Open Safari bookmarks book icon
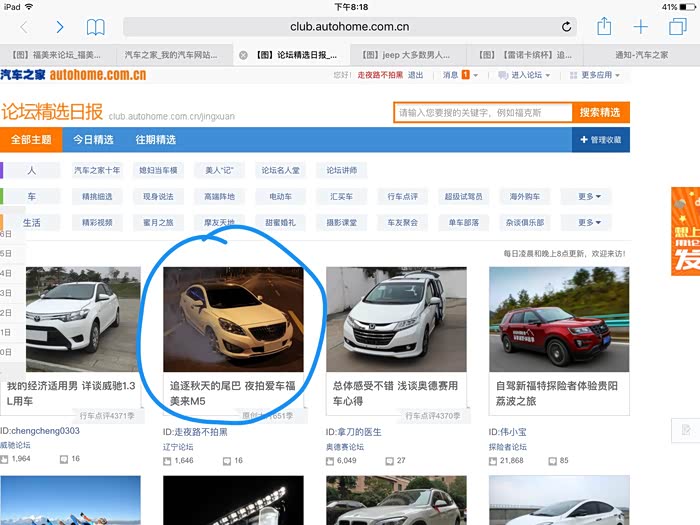 [x=95, y=27]
